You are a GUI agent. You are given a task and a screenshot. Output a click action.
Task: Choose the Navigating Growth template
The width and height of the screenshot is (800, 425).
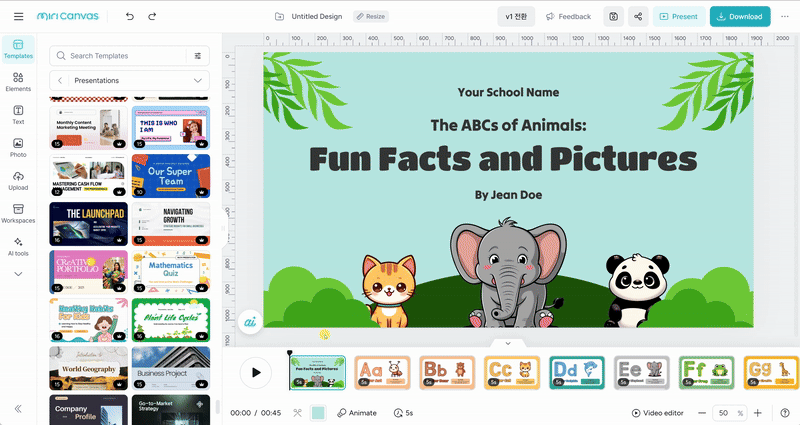coord(171,224)
